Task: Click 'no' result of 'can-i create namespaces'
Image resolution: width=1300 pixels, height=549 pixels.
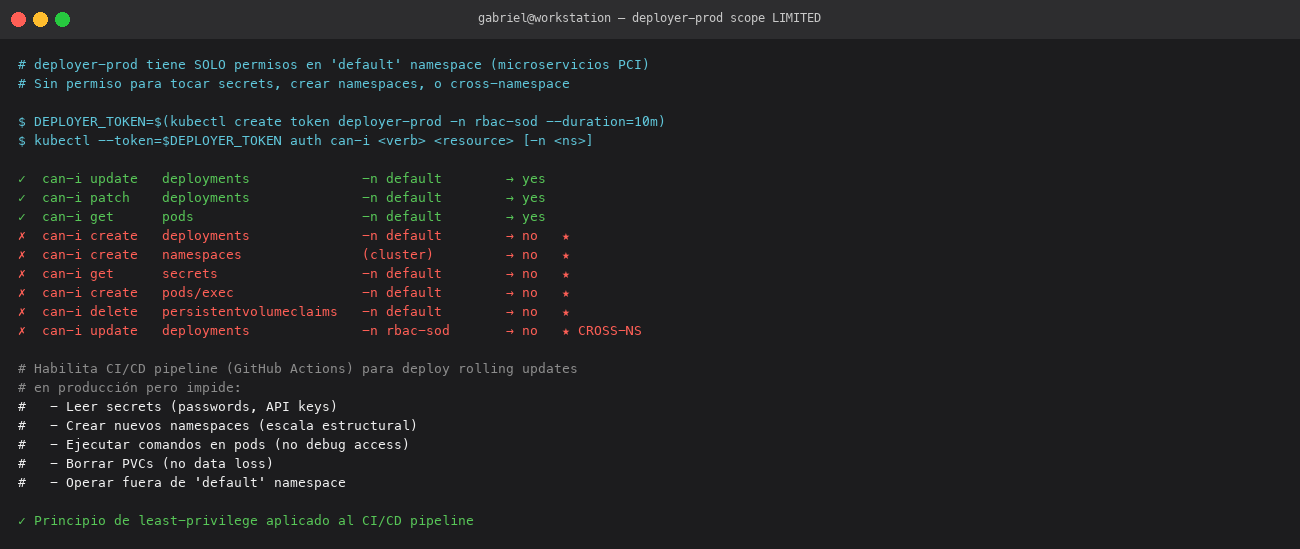Action: click(x=530, y=255)
